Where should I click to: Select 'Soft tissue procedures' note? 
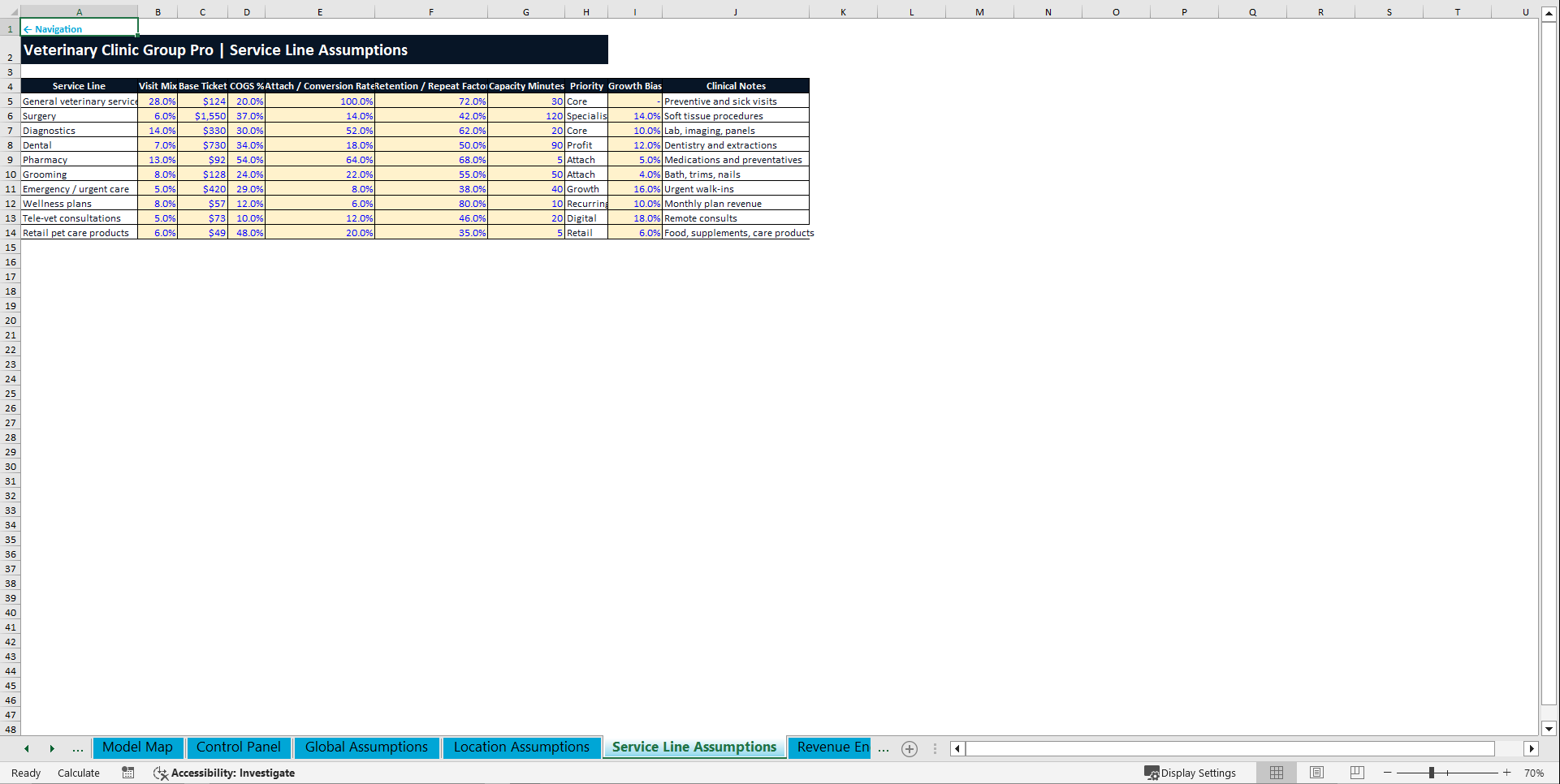[x=736, y=116]
